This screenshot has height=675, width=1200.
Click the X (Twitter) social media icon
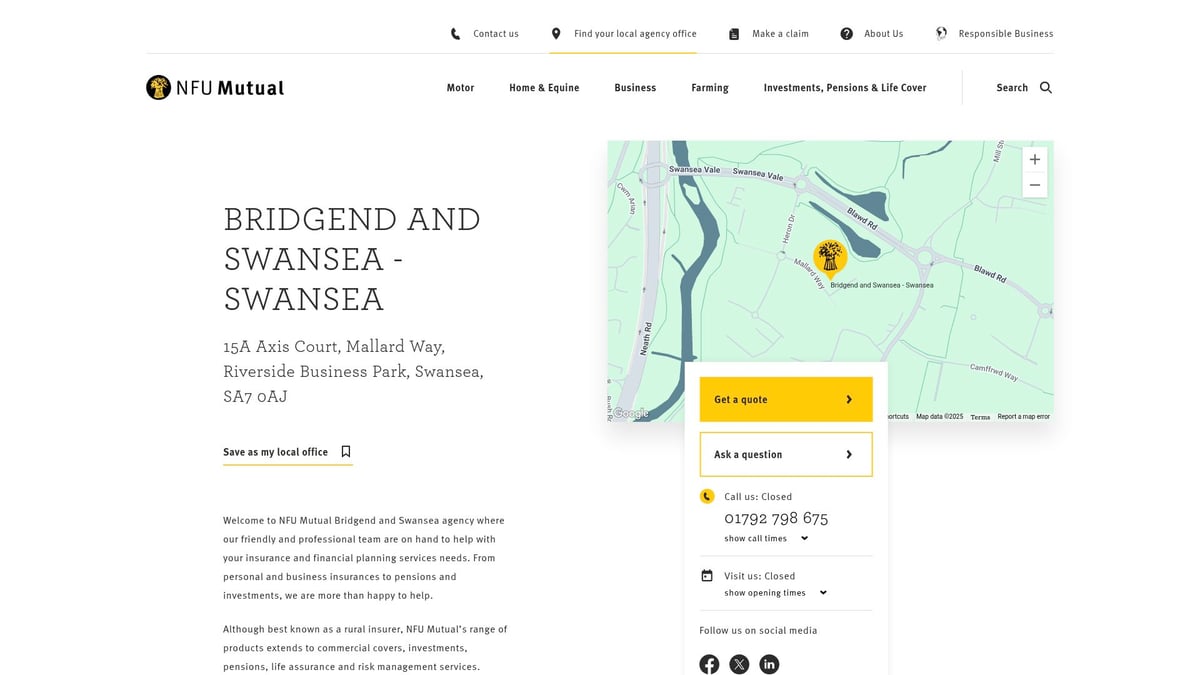coord(739,664)
